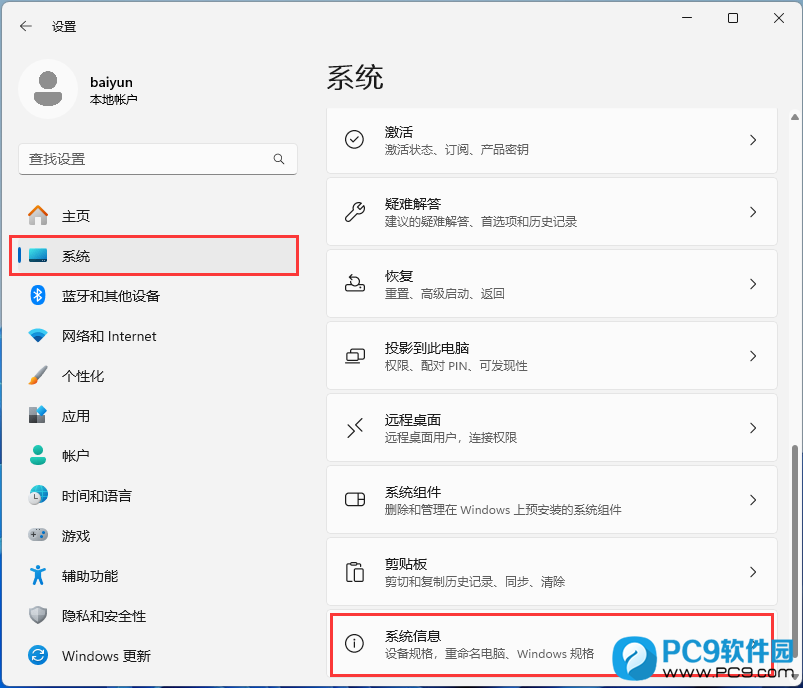This screenshot has width=803, height=688.
Task: Select 辅助功能 in sidebar
Action: (157, 575)
